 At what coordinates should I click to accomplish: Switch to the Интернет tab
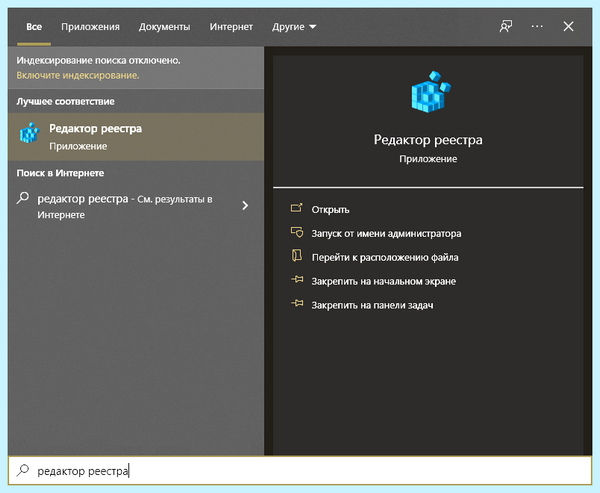(231, 27)
